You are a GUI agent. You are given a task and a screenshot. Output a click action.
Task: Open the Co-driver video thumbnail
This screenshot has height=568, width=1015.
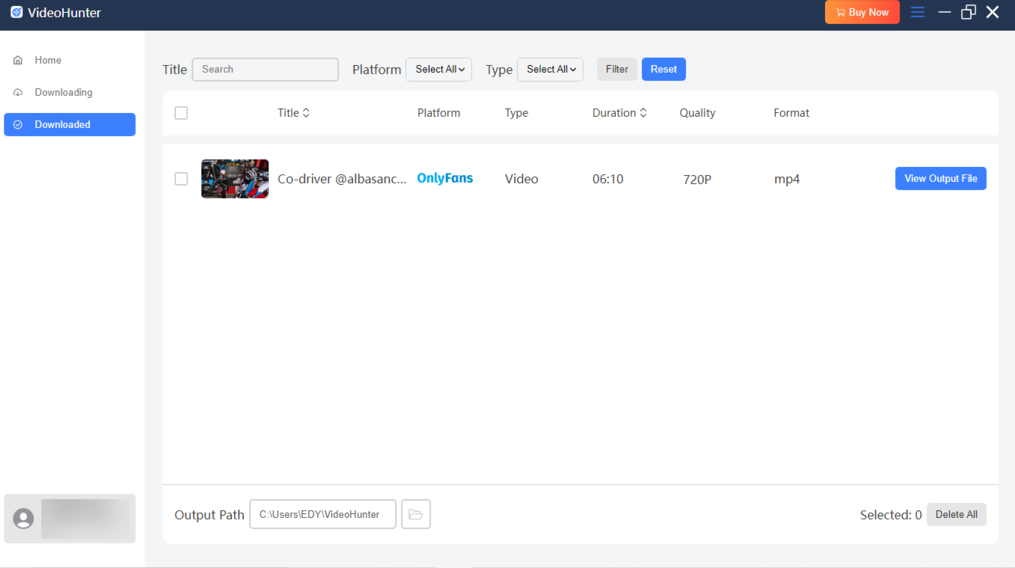[x=235, y=179]
